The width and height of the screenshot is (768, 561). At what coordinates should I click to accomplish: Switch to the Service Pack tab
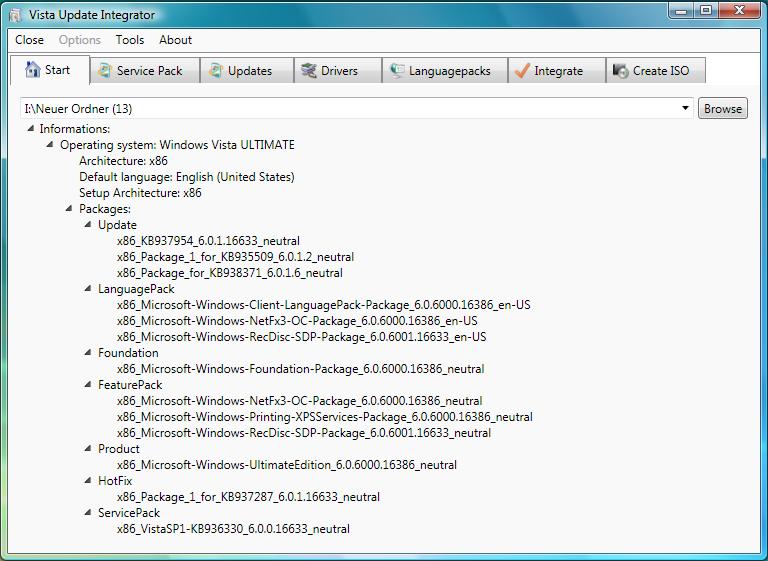tap(145, 71)
